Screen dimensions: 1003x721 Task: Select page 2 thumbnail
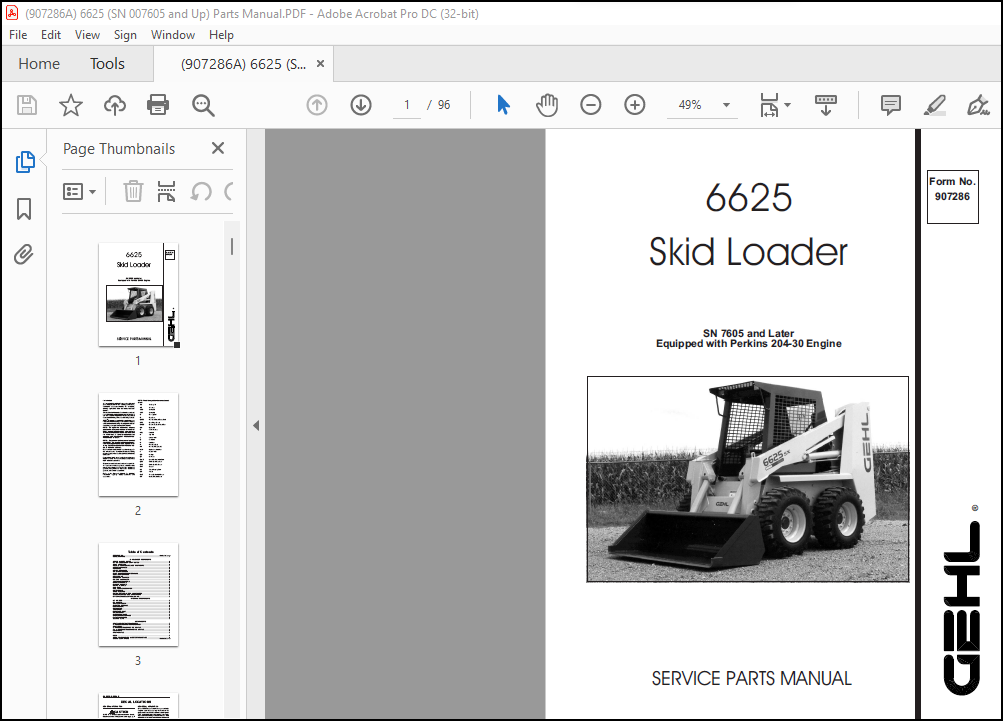pyautogui.click(x=138, y=445)
